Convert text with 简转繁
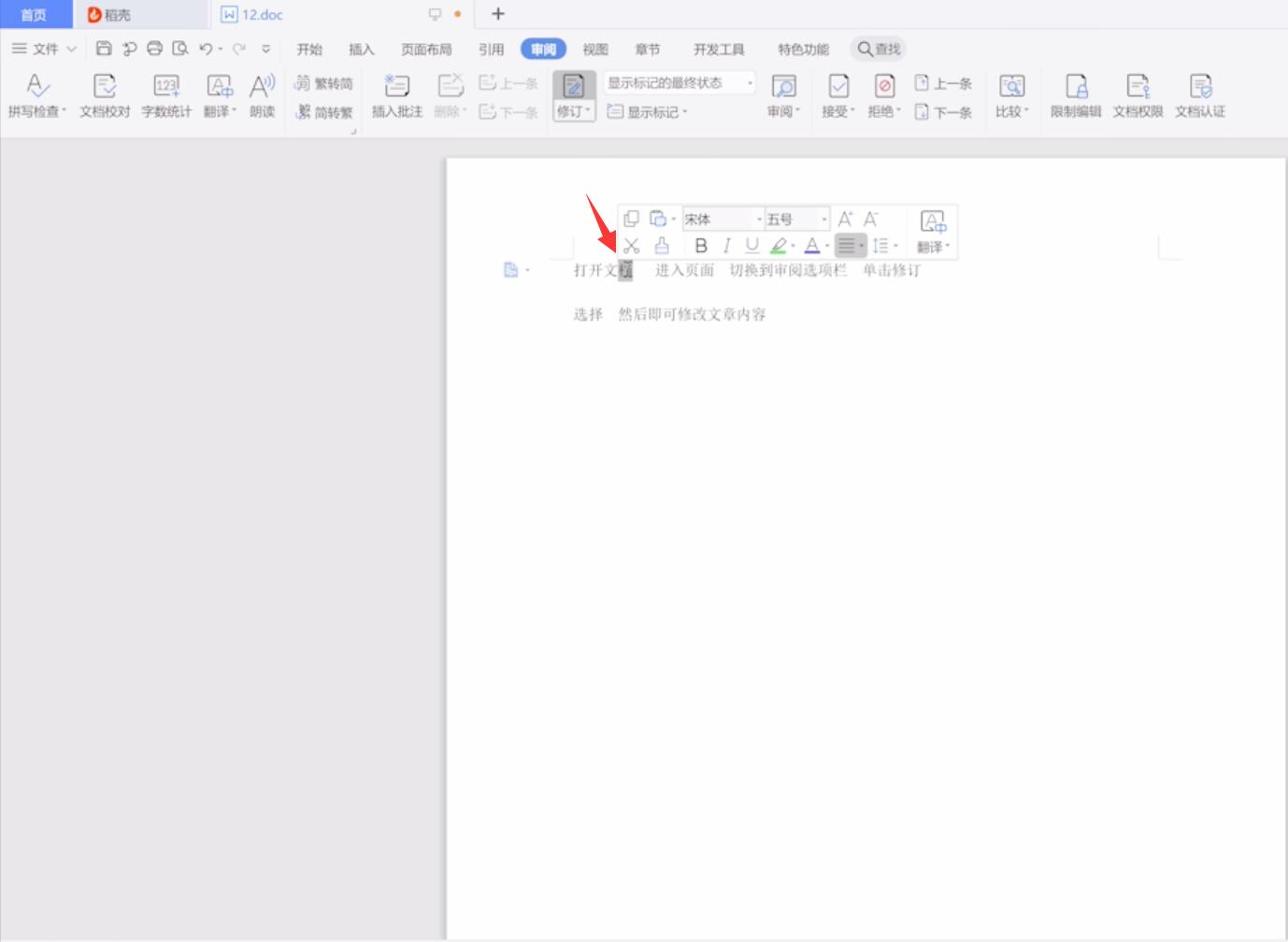 [x=323, y=112]
